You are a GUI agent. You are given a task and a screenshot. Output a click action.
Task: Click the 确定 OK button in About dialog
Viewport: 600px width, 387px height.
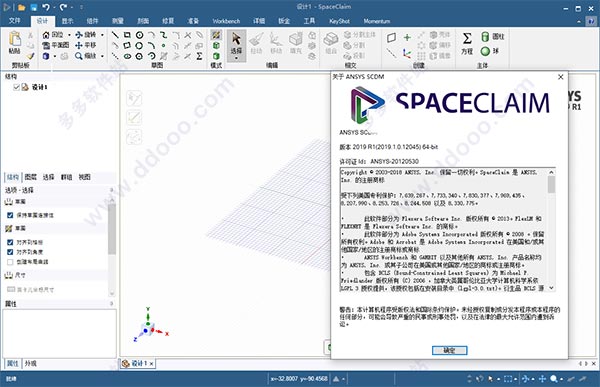pyautogui.click(x=449, y=350)
